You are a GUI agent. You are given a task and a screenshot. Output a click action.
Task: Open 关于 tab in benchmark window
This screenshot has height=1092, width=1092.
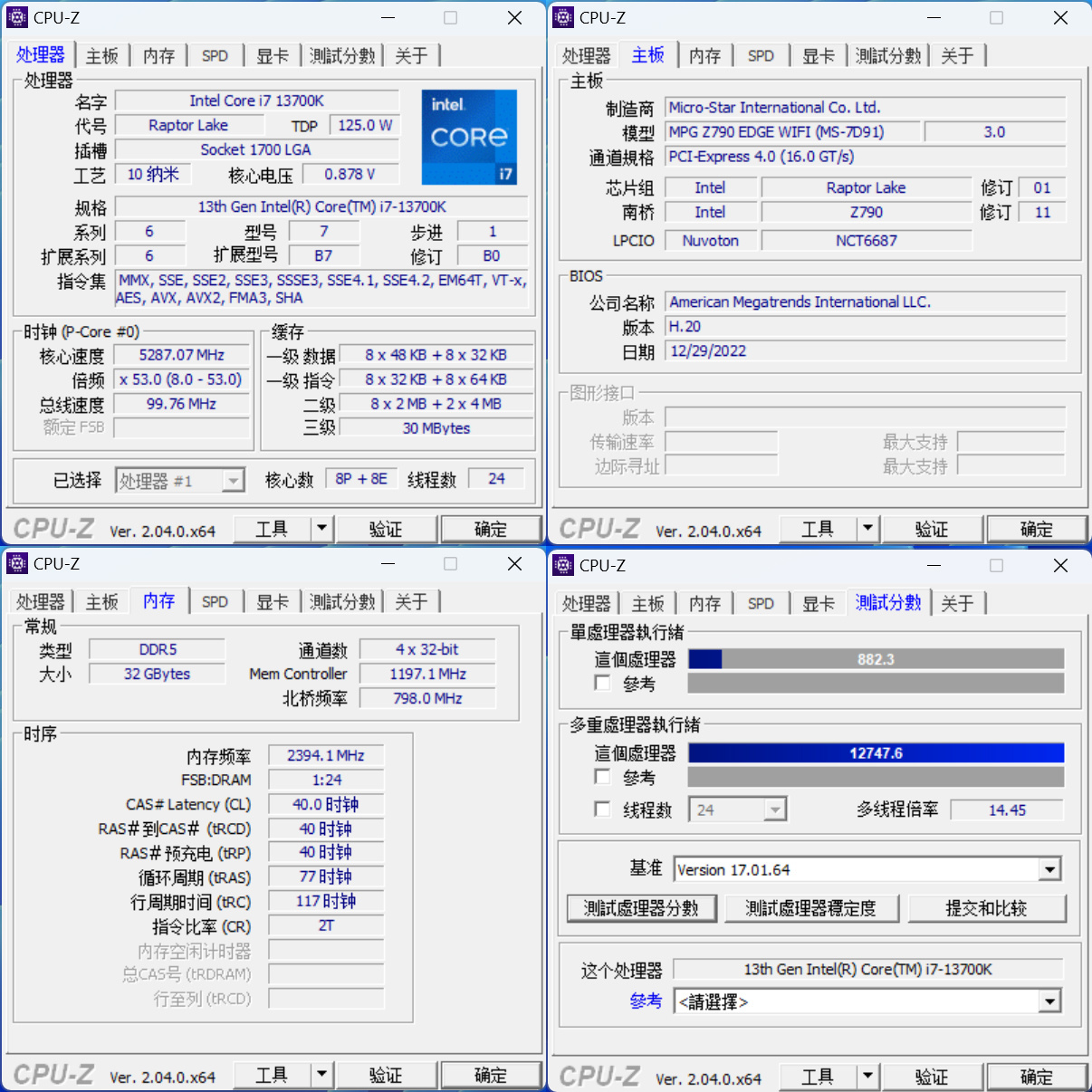(957, 604)
